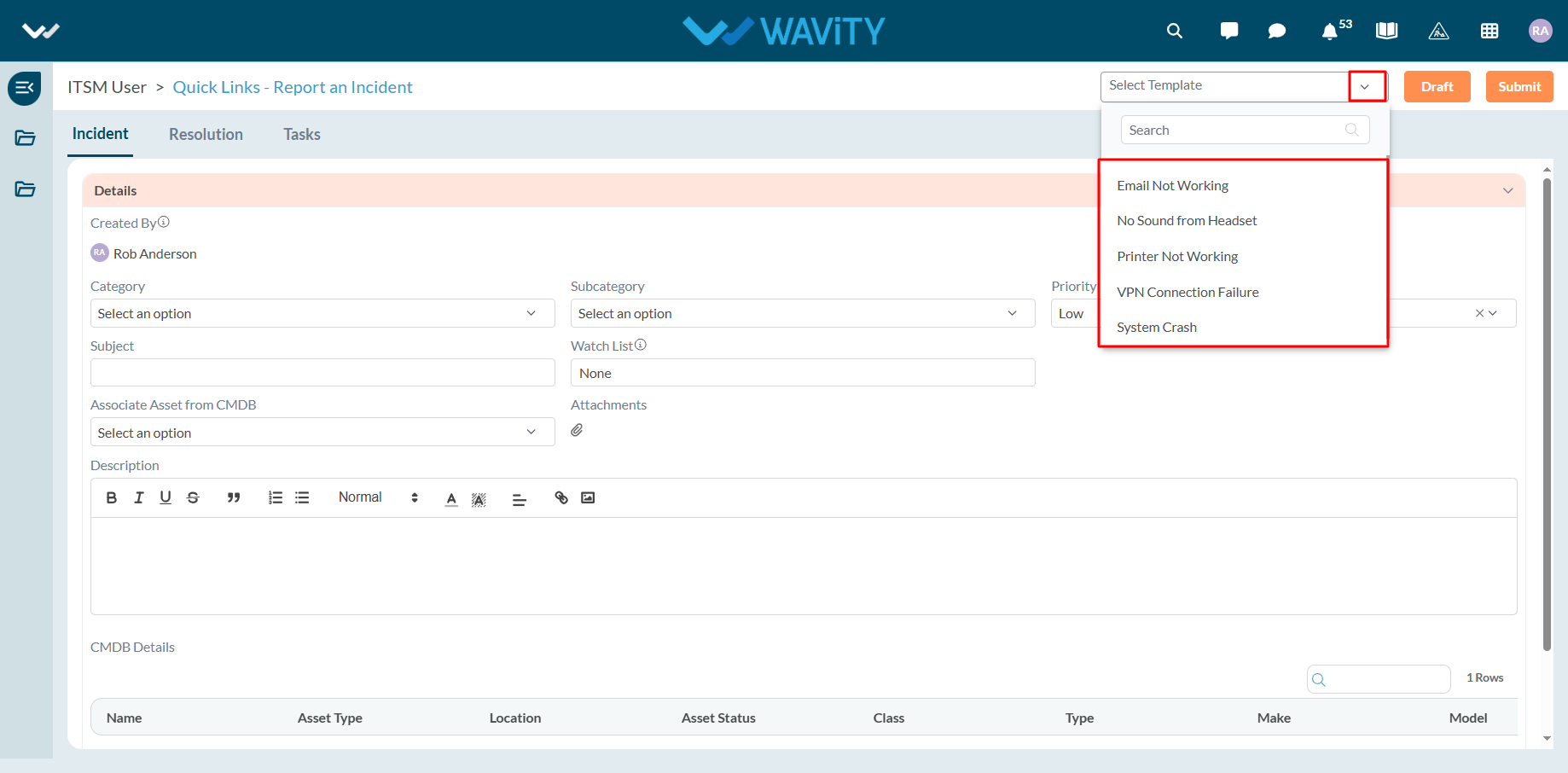Collapse the sidebar menu toggle
1568x773 pixels.
pos(25,88)
